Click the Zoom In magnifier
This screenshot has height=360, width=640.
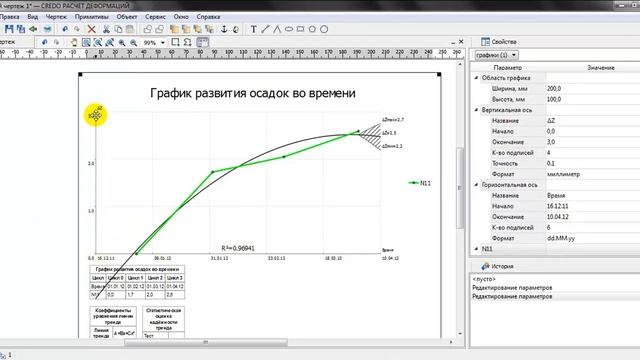pyautogui.click(x=122, y=42)
